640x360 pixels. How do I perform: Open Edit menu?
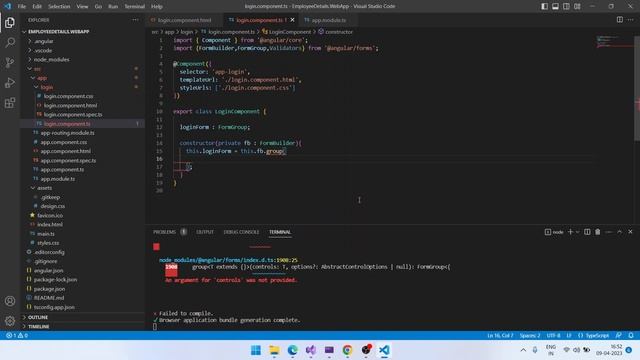point(37,7)
